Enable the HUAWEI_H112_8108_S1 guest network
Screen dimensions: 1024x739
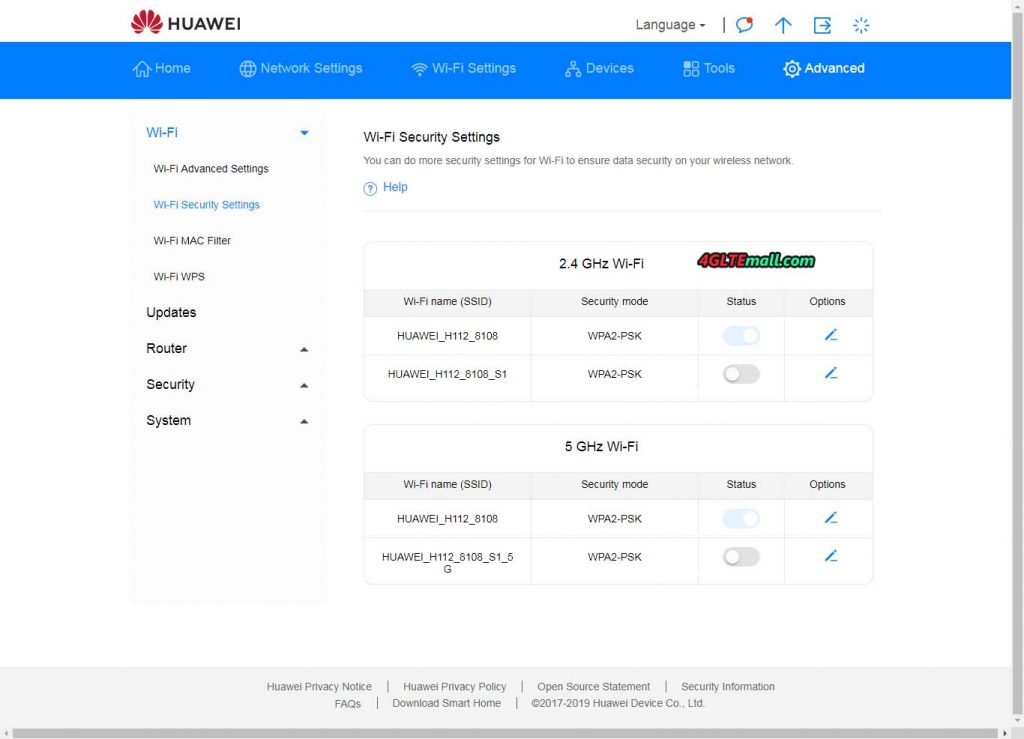(x=740, y=373)
